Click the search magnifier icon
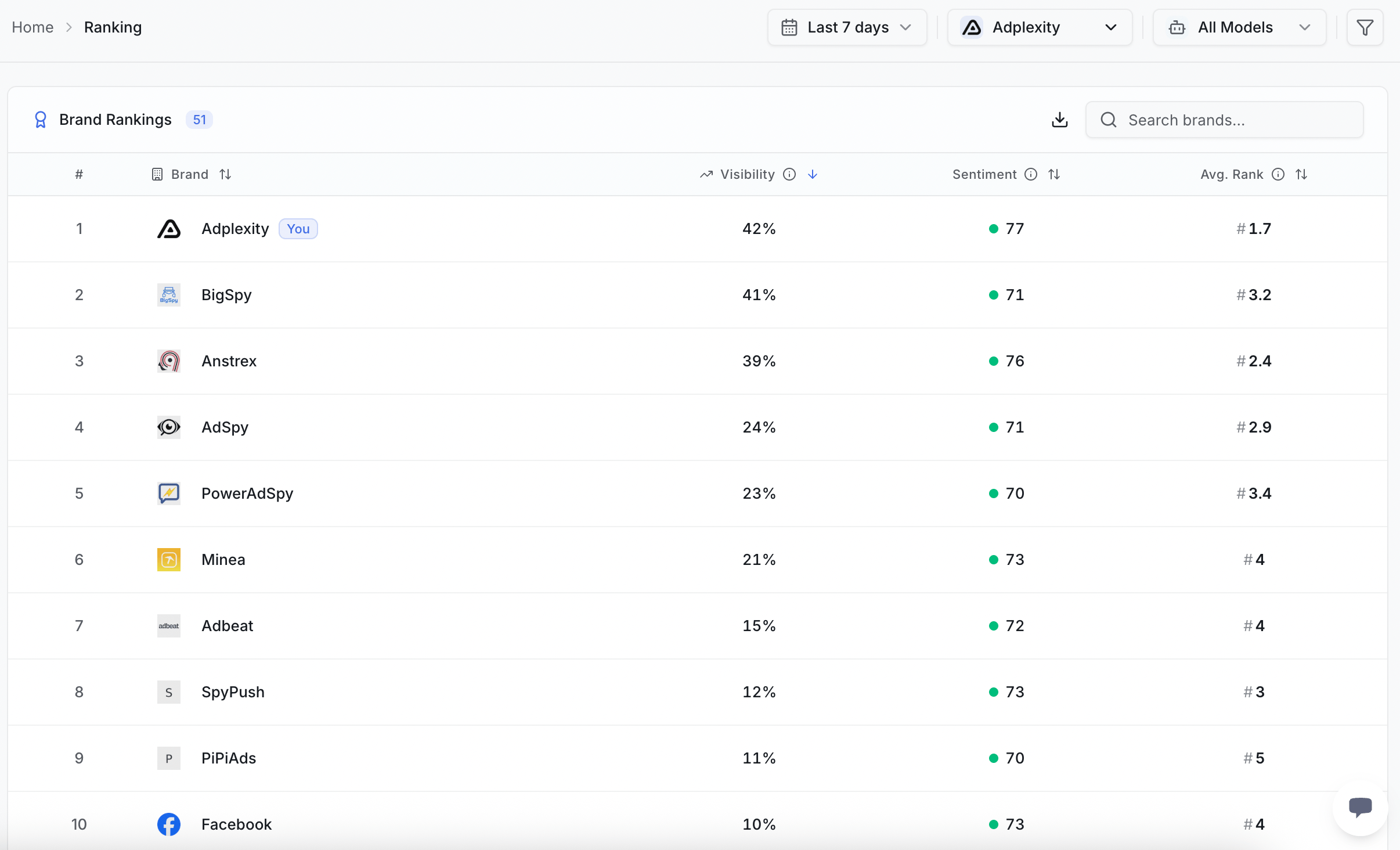 click(1109, 120)
